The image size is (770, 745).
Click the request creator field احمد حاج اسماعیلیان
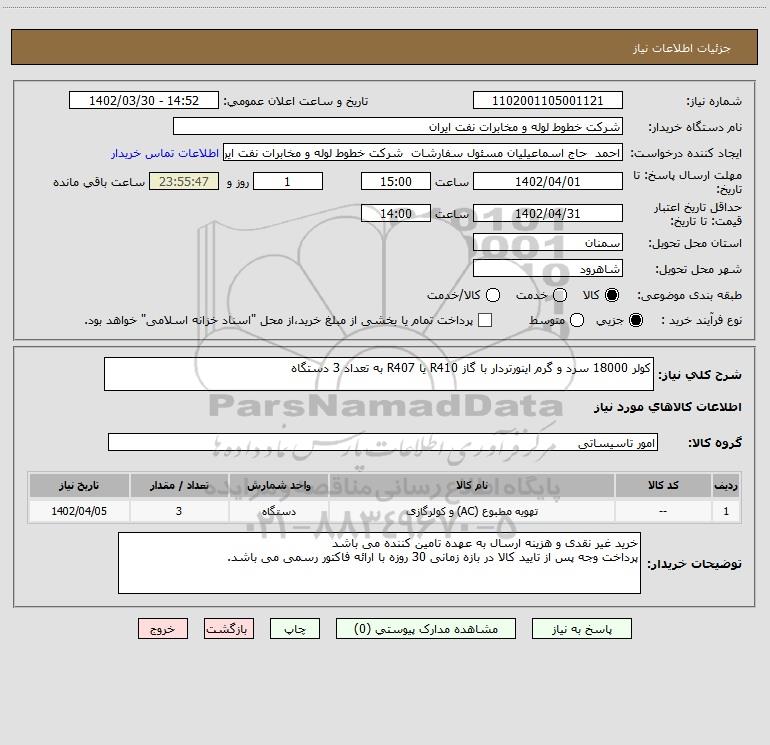(x=423, y=153)
